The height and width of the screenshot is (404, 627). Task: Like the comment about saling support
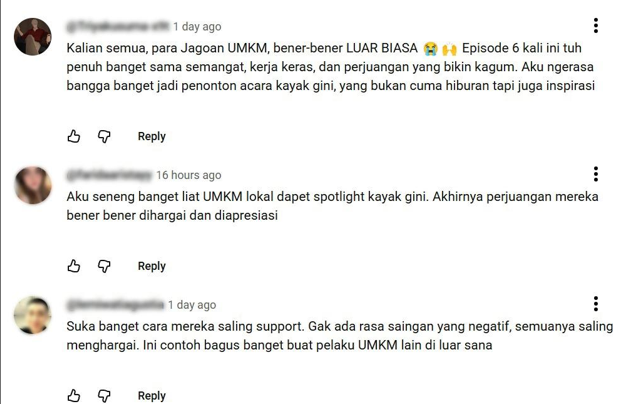pyautogui.click(x=74, y=396)
